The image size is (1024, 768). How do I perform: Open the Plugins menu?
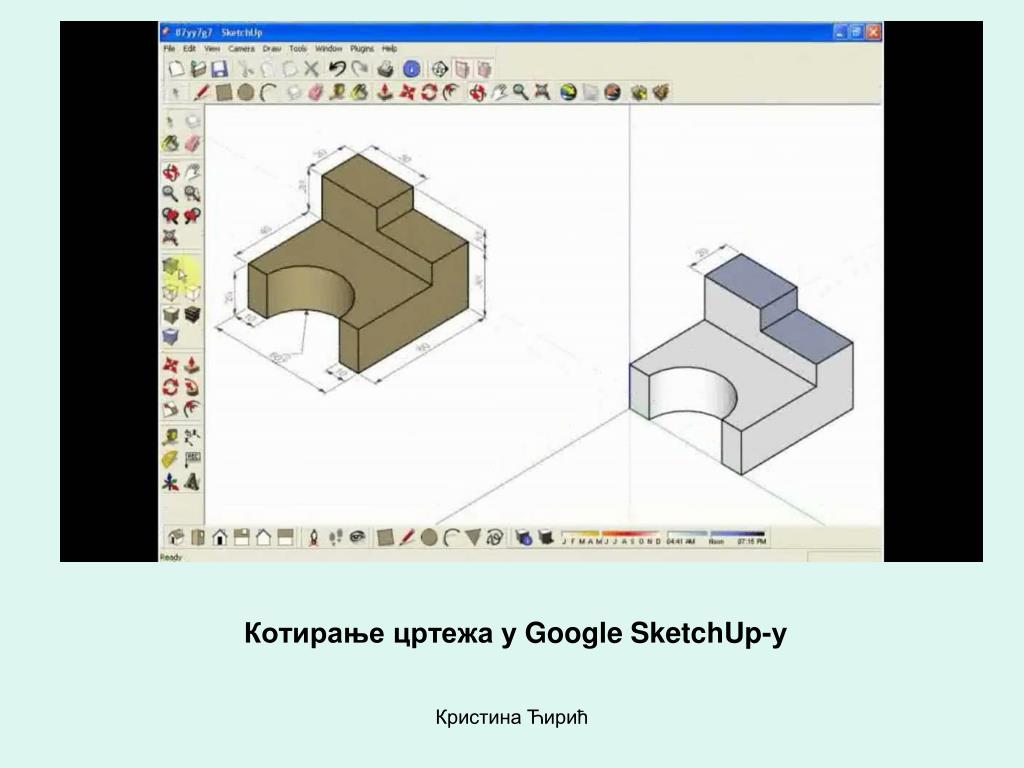[x=362, y=49]
